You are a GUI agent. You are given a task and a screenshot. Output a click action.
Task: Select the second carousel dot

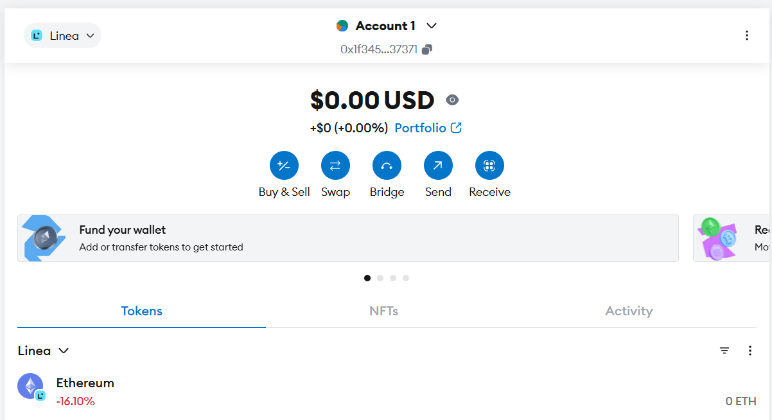point(381,277)
